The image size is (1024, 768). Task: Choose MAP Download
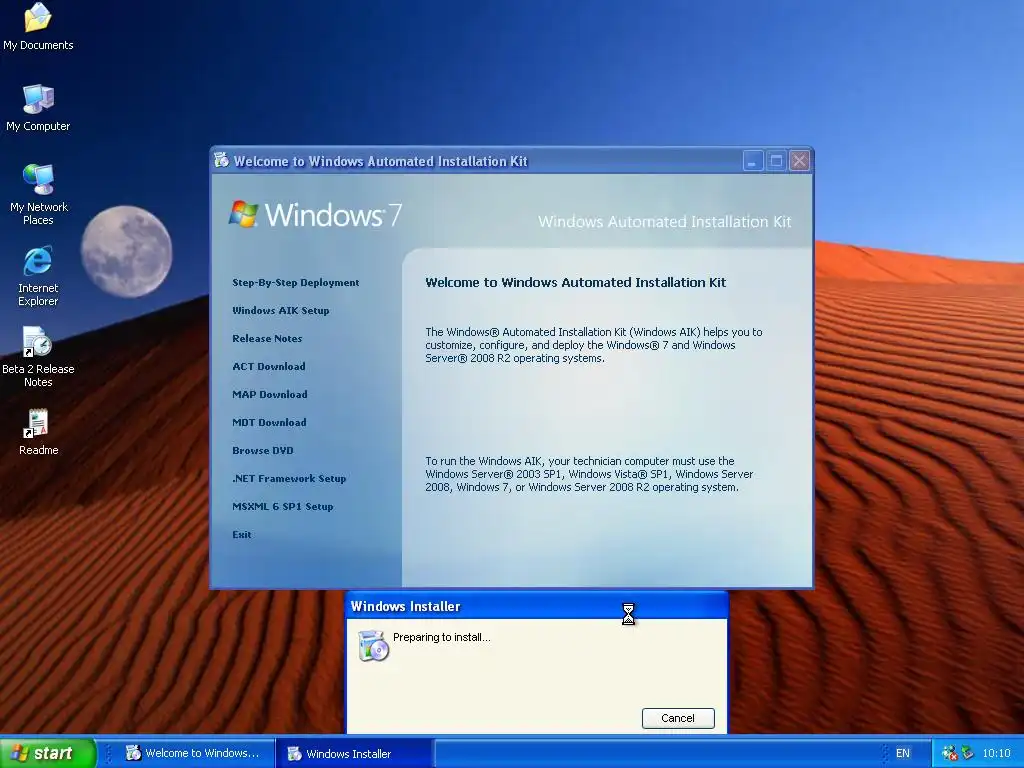270,395
